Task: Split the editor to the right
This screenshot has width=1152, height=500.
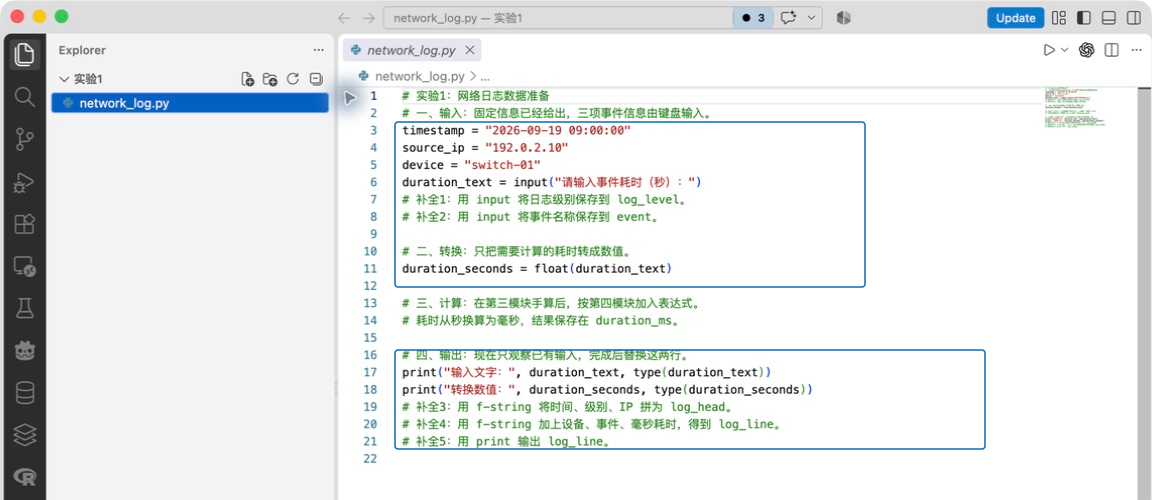Action: click(1112, 50)
